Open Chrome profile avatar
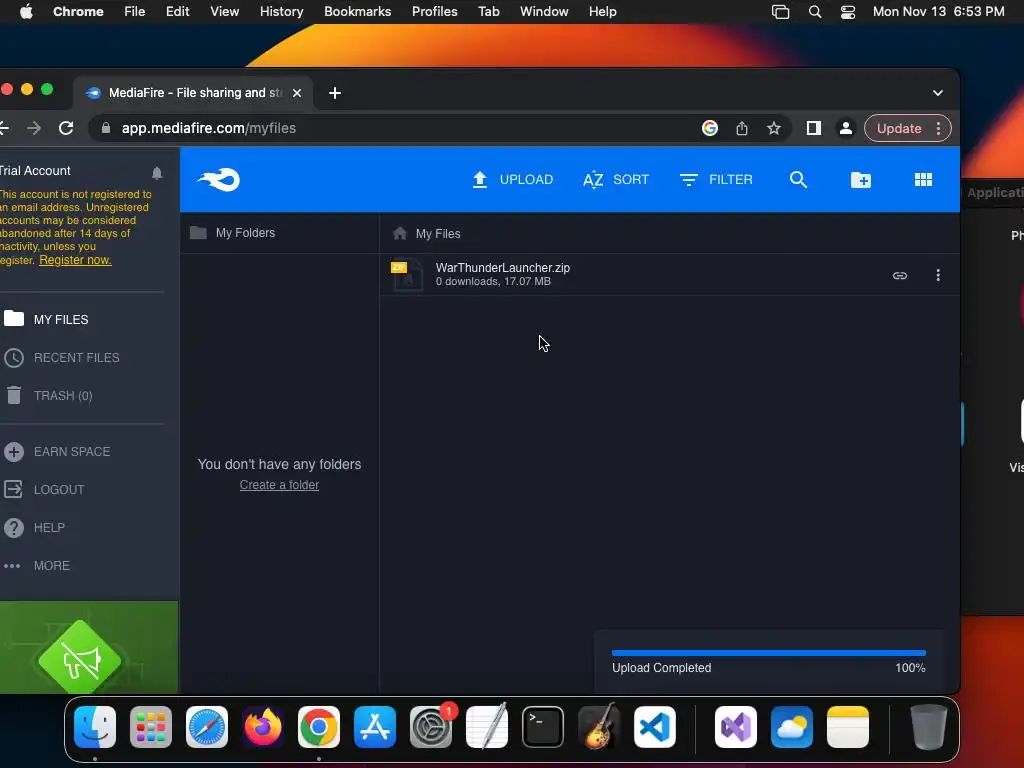This screenshot has height=768, width=1024. pos(846,129)
